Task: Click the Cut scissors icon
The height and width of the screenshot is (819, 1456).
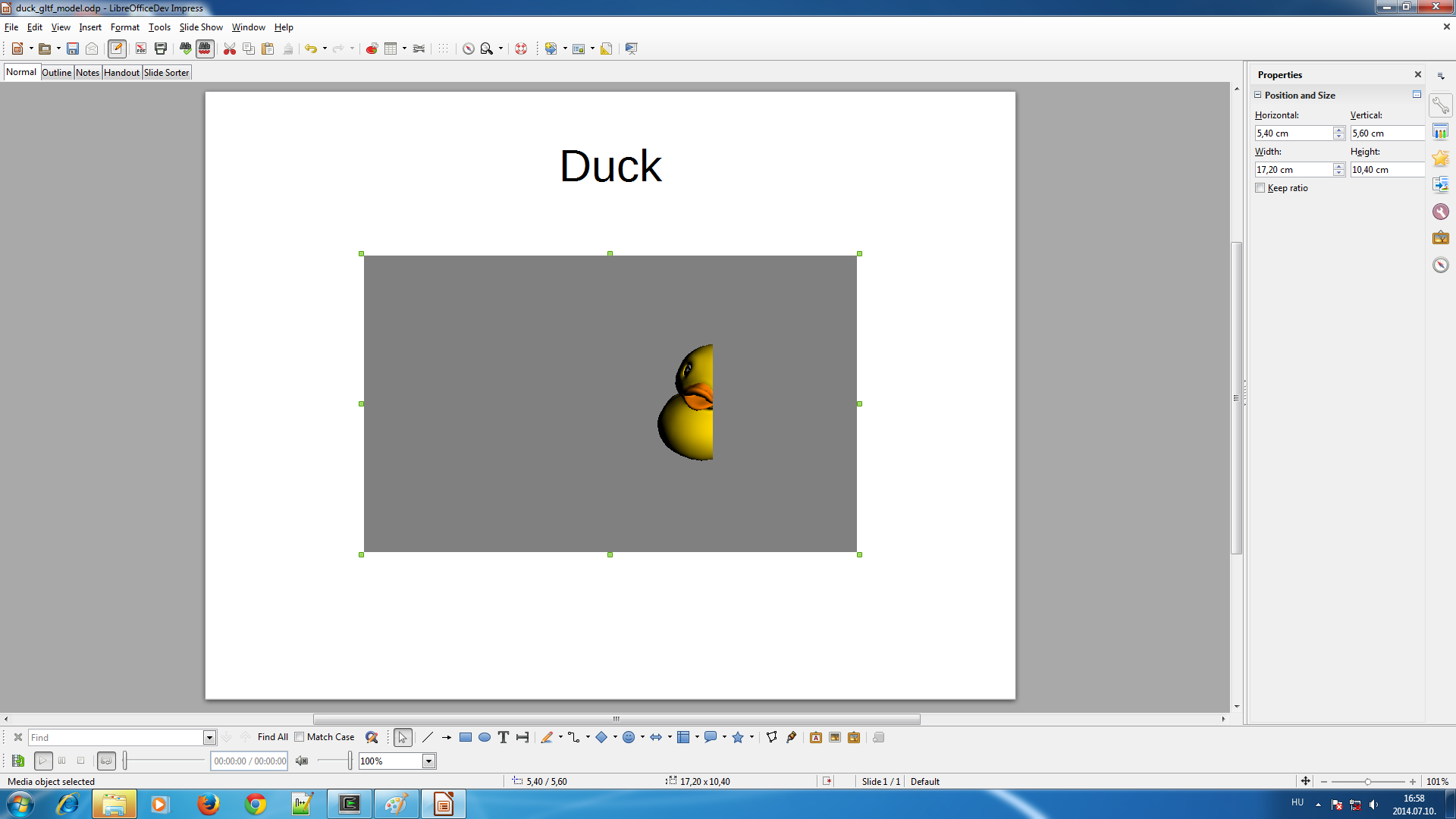Action: [229, 49]
